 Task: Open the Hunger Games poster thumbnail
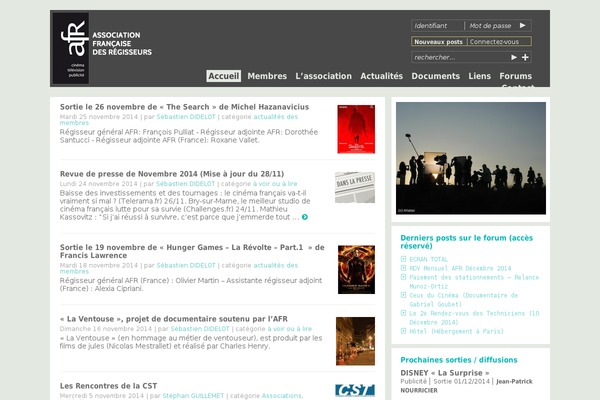tap(356, 269)
